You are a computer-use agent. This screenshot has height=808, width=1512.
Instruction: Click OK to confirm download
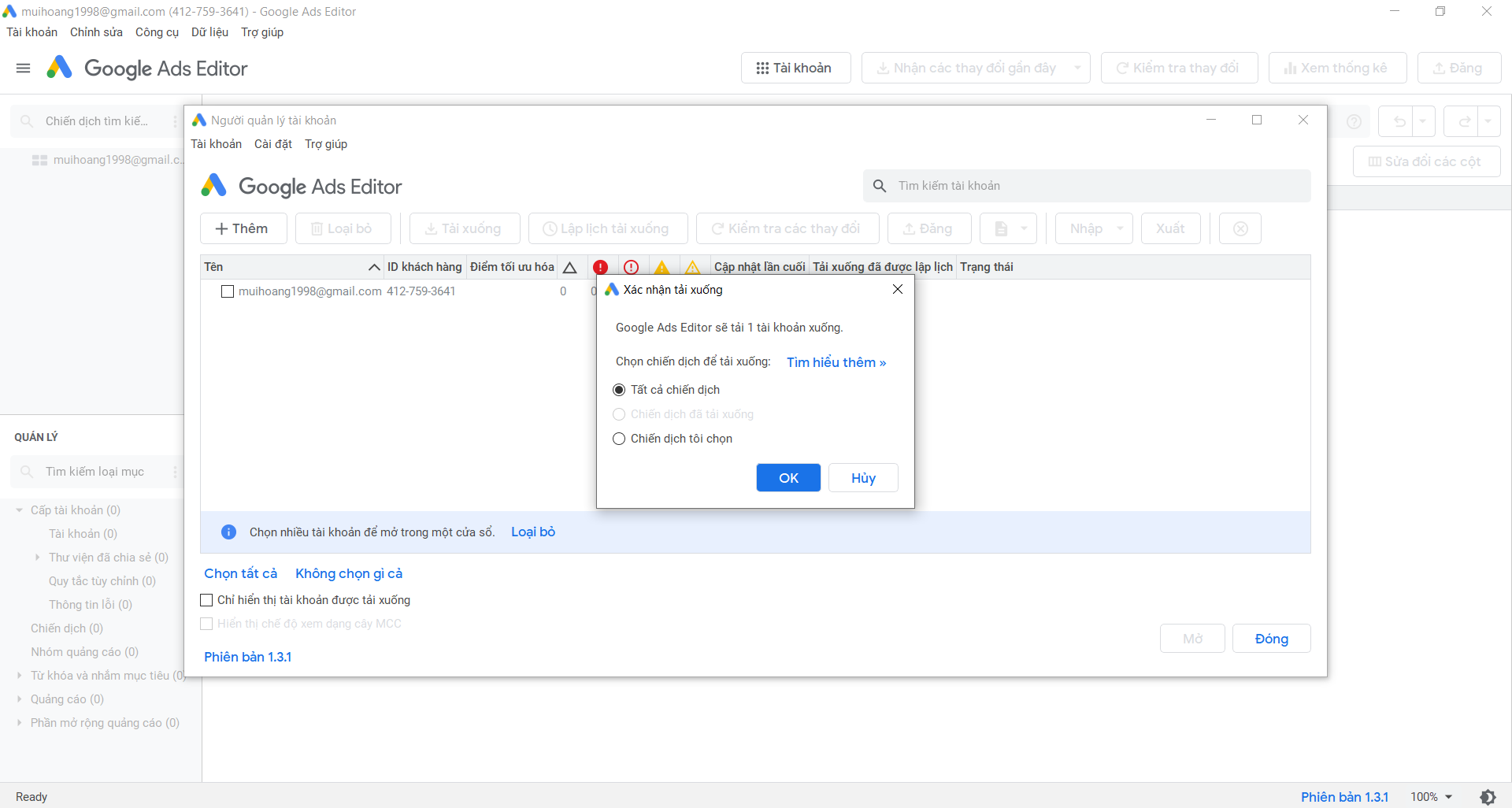point(788,478)
